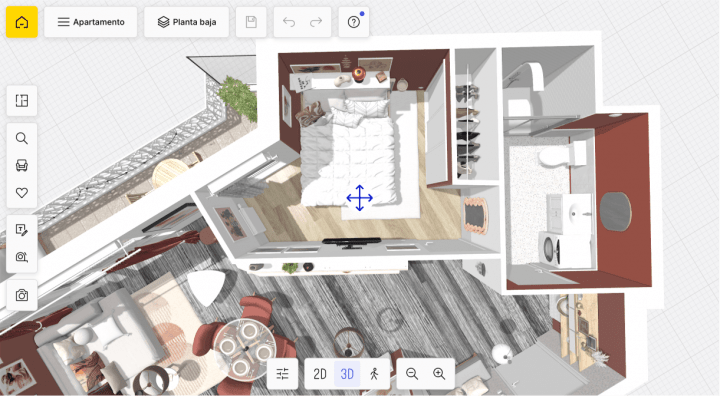Open the Planta baja floor selector
Screen dimensions: 720x396
[x=186, y=22]
